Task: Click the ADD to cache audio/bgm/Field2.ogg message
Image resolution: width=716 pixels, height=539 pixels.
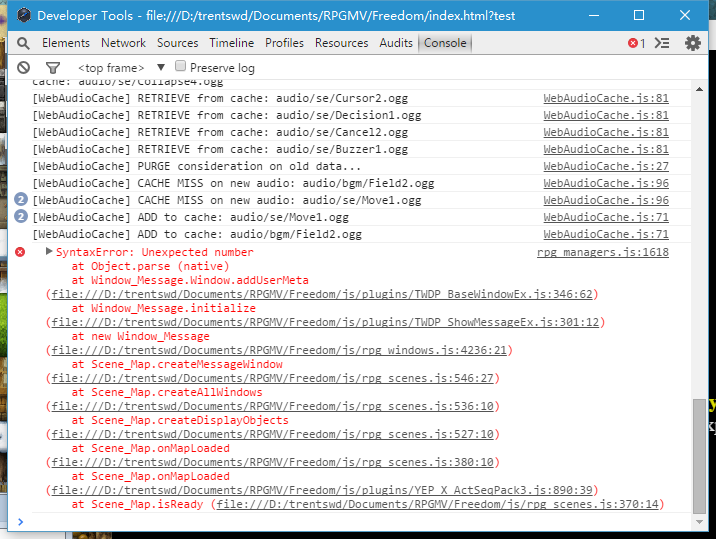Action: point(197,234)
